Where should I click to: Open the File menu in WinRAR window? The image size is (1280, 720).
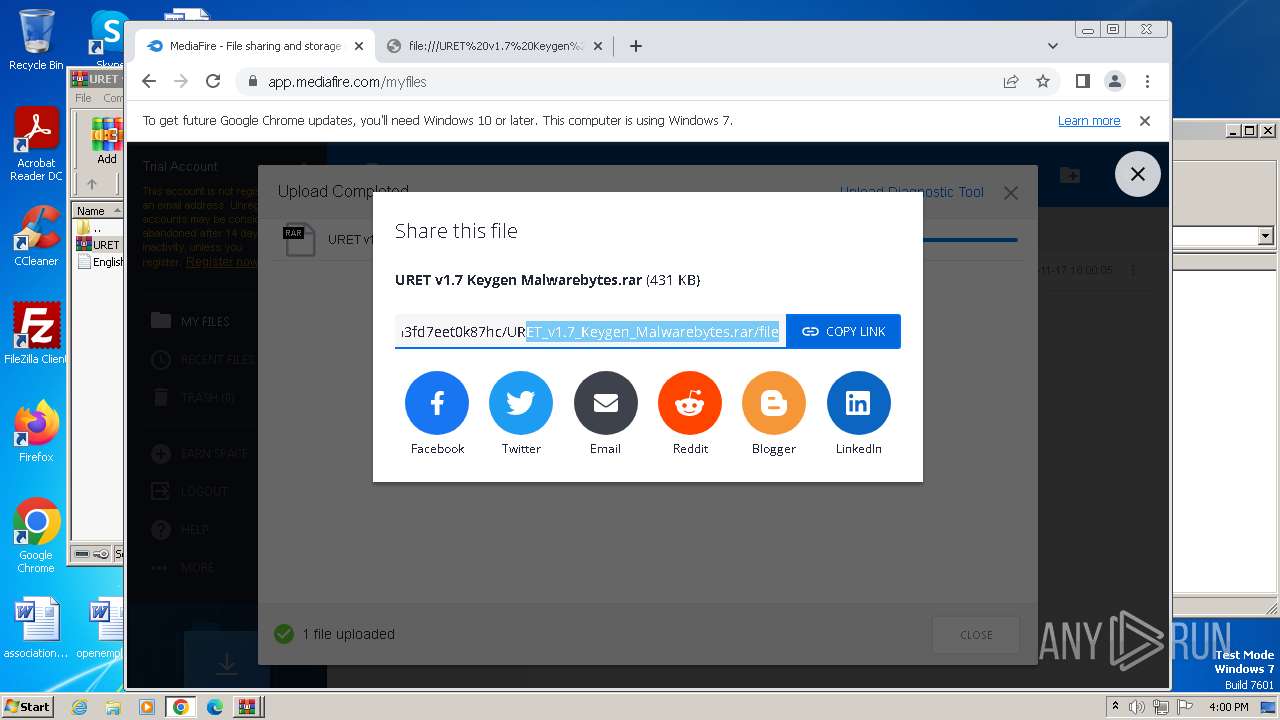coord(84,98)
